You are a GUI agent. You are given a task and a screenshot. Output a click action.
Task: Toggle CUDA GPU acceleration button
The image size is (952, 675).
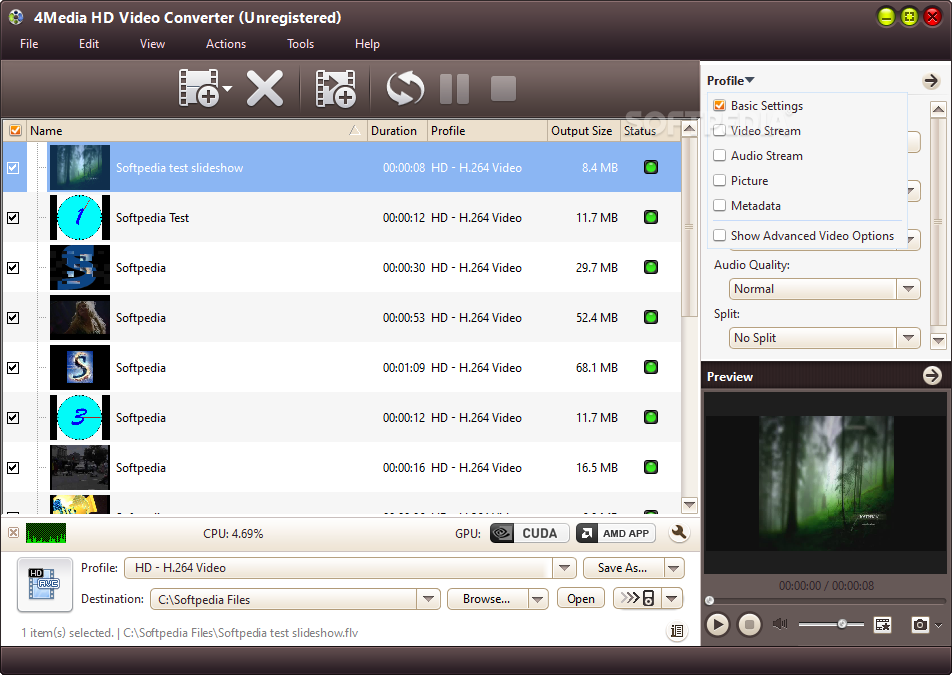(x=529, y=533)
